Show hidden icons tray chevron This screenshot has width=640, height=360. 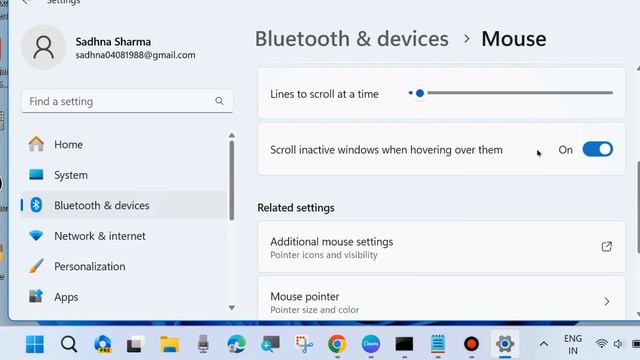pyautogui.click(x=544, y=344)
